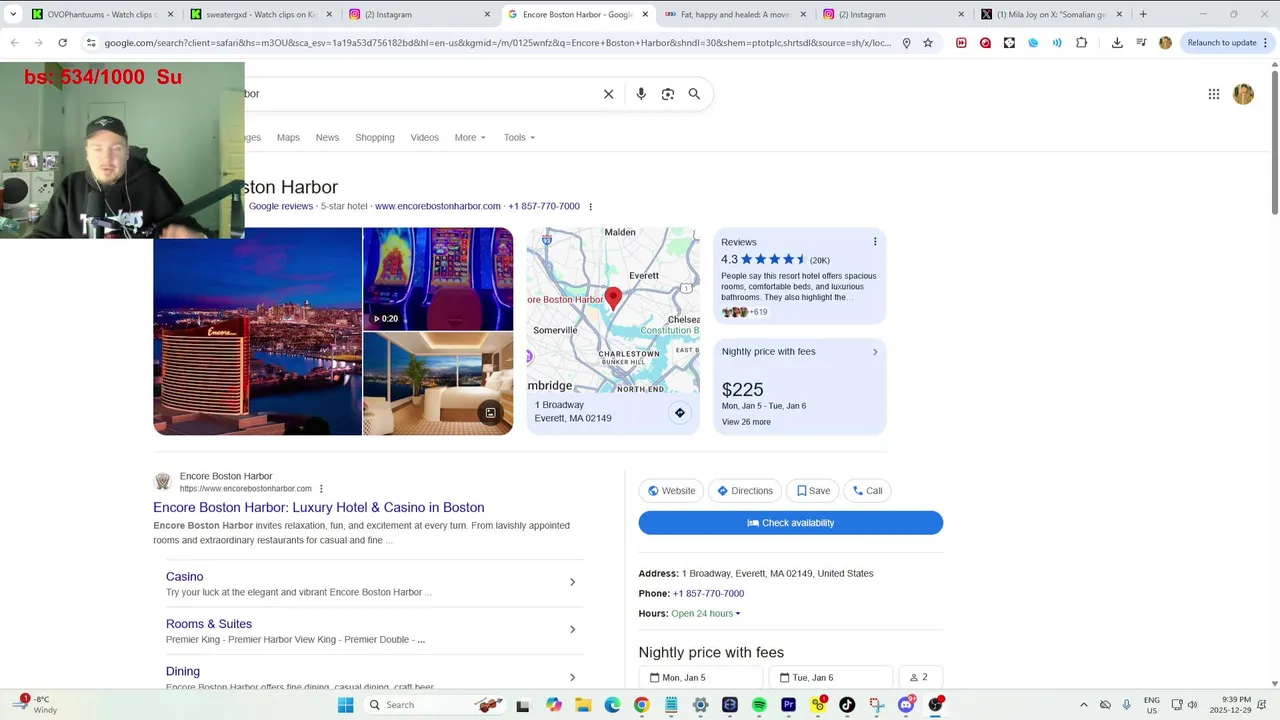The image size is (1280, 720).
Task: Play the slot machine video thumbnail
Action: point(438,279)
